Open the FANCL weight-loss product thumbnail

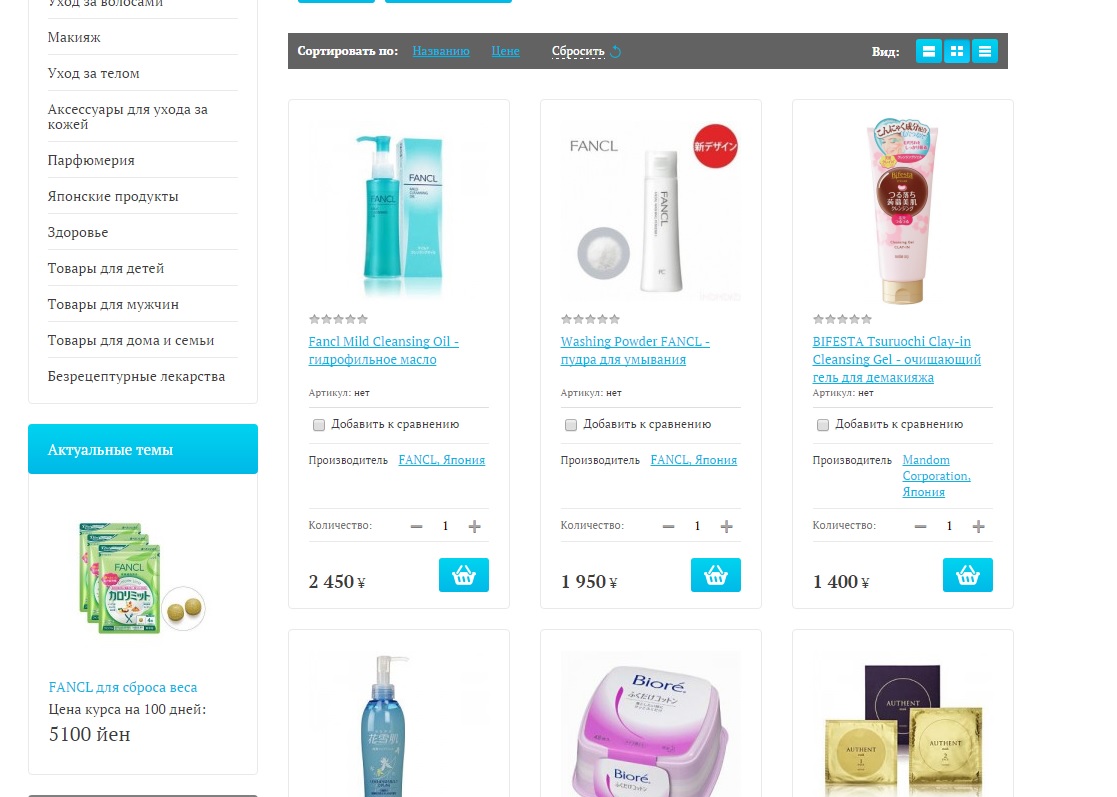click(142, 578)
